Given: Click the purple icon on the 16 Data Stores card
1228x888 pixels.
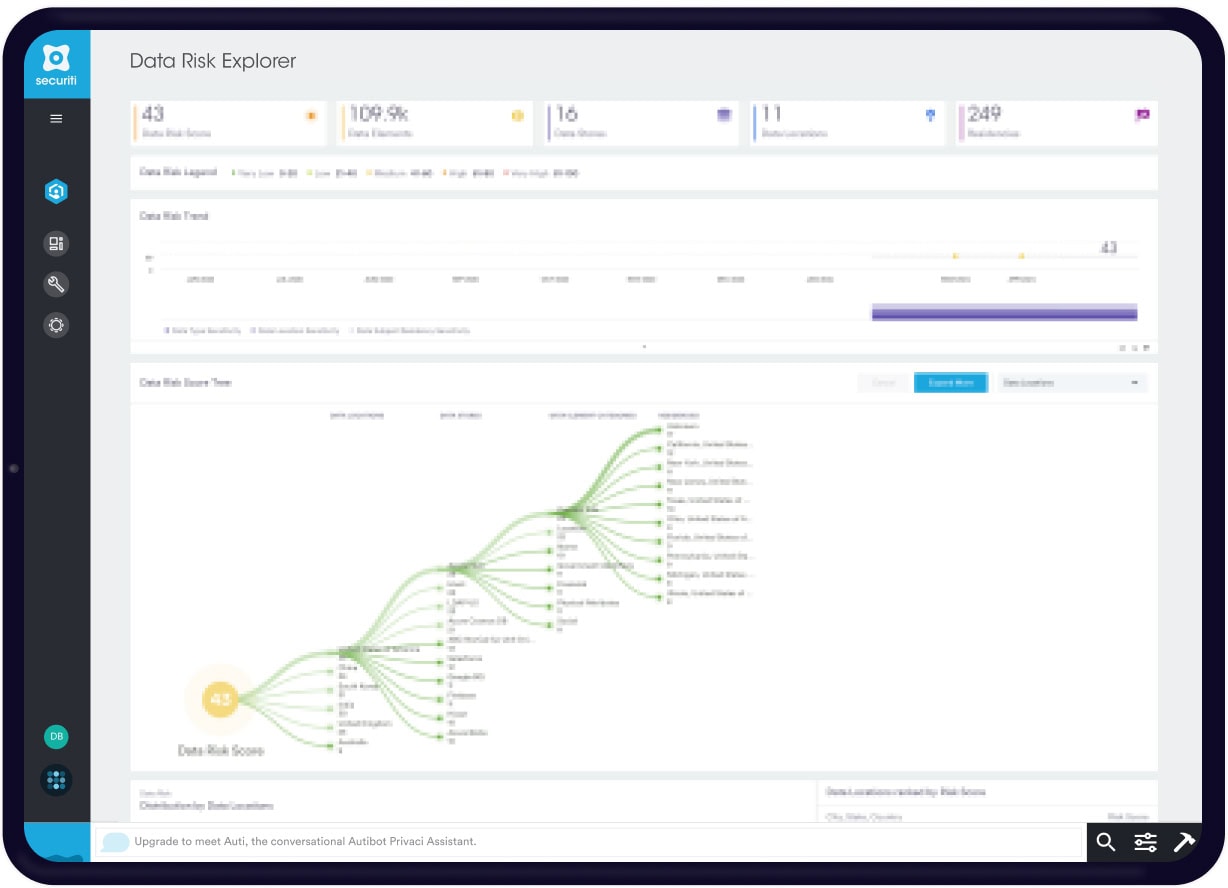Looking at the screenshot, I should tap(724, 115).
